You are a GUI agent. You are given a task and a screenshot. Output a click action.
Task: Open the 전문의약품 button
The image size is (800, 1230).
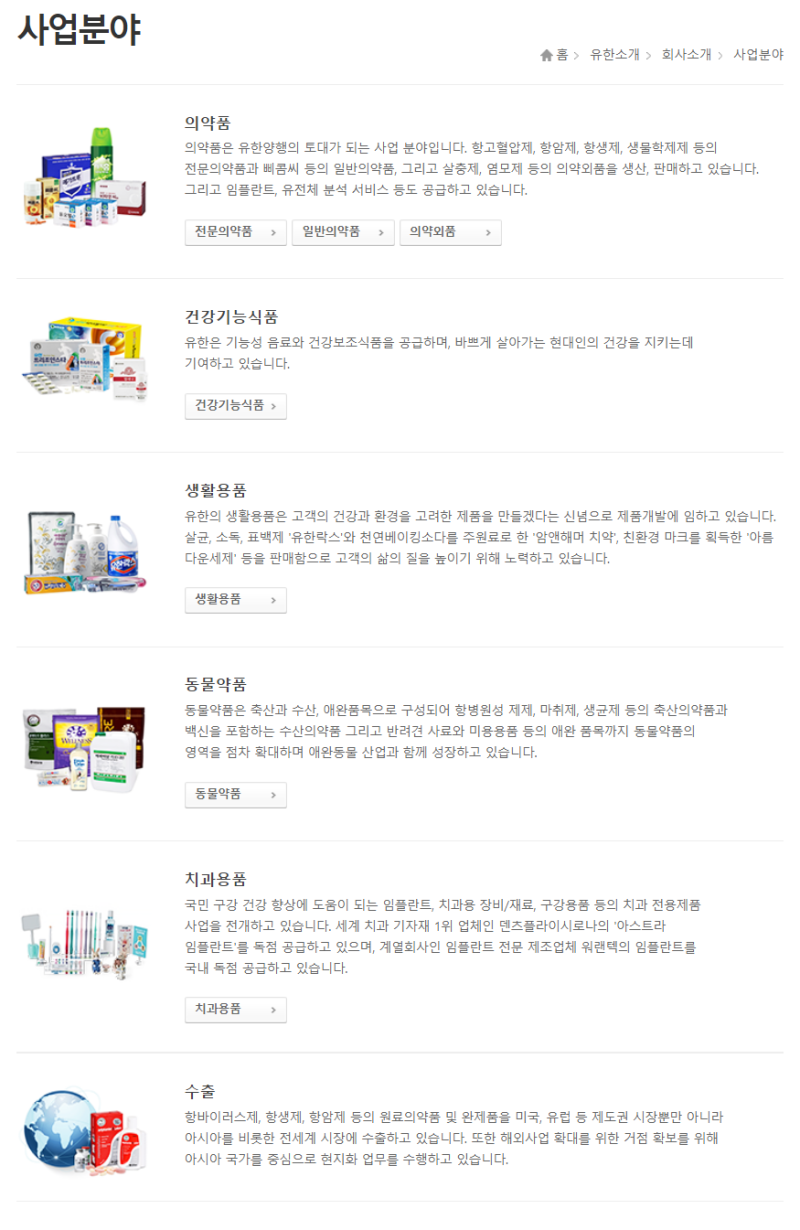pyautogui.click(x=236, y=232)
